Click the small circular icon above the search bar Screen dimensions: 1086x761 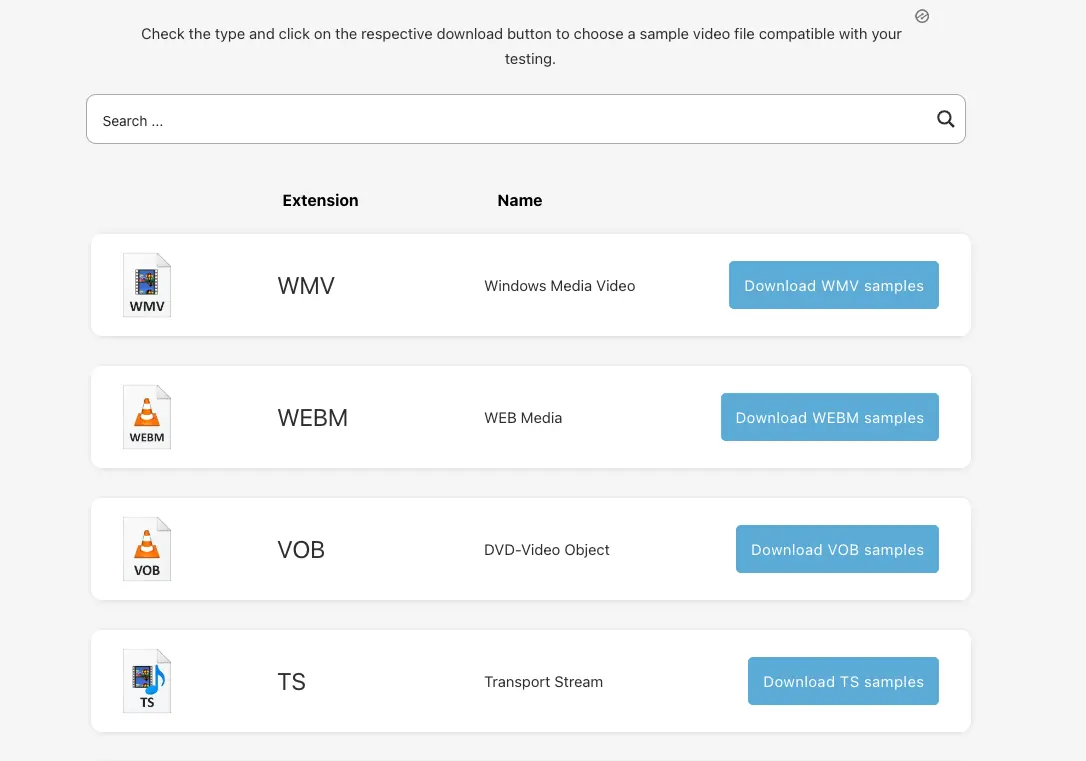point(922,16)
